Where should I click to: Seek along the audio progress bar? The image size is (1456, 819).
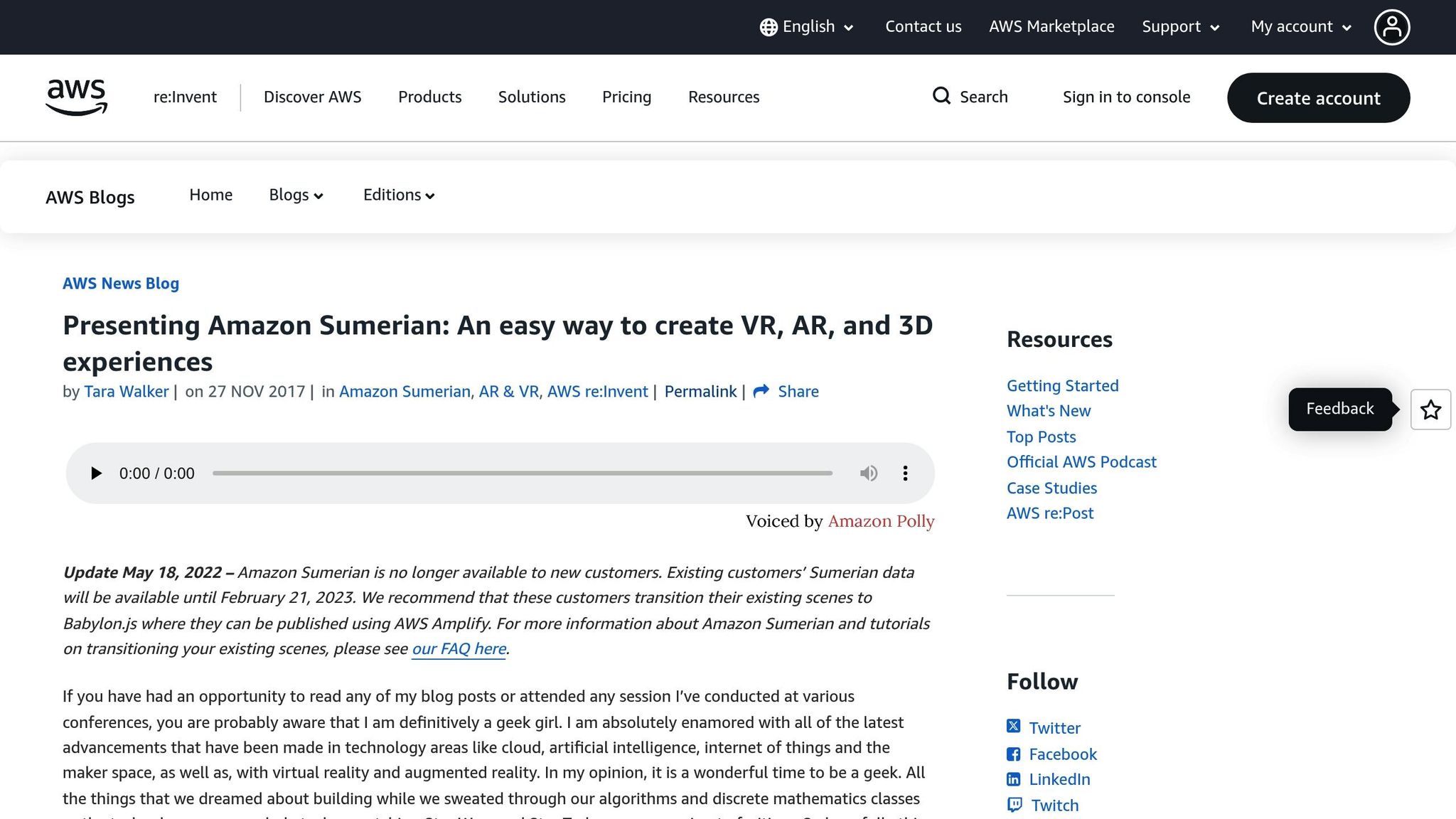522,473
